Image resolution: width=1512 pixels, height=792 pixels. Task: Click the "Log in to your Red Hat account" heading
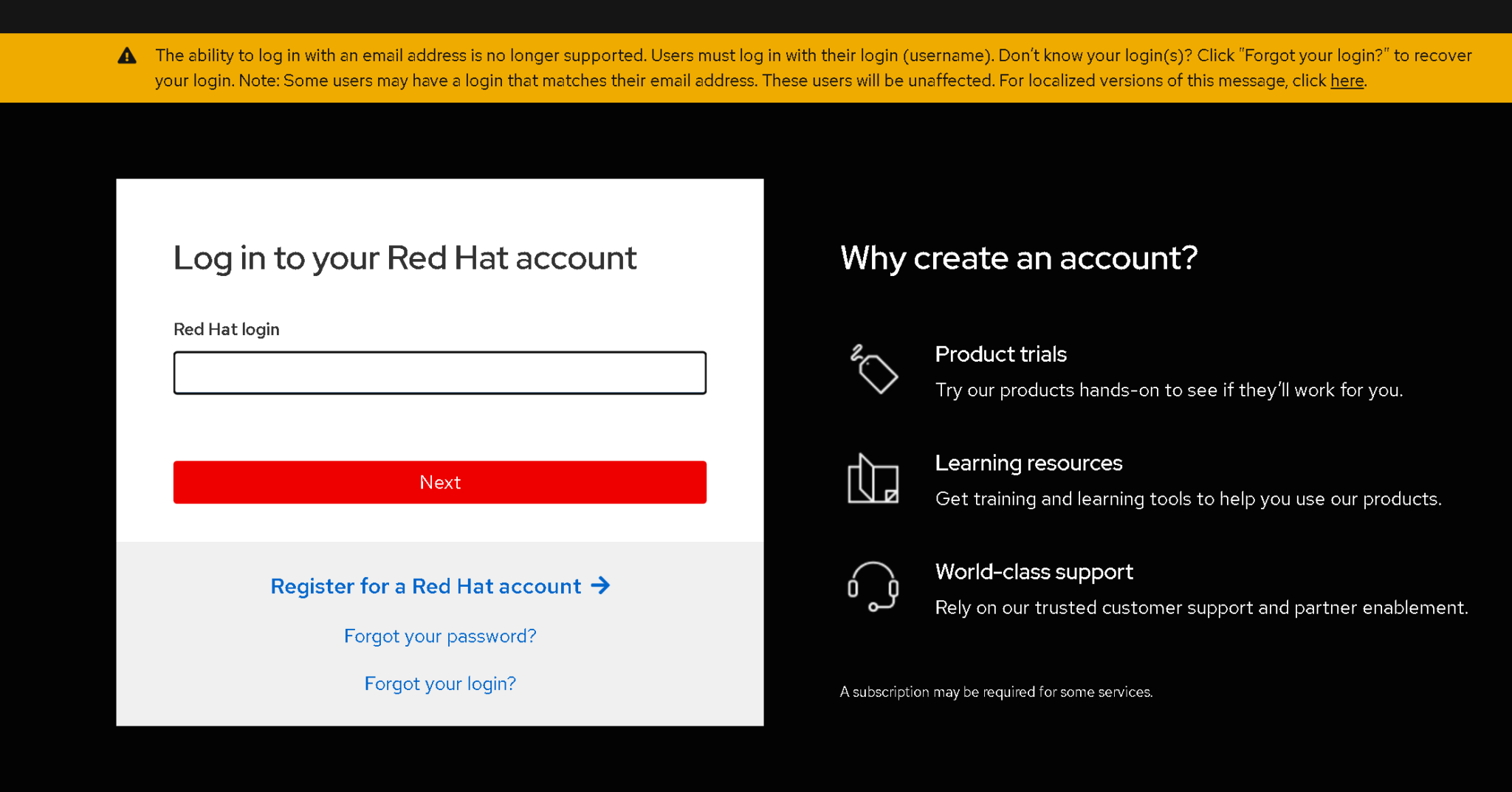[x=405, y=258]
